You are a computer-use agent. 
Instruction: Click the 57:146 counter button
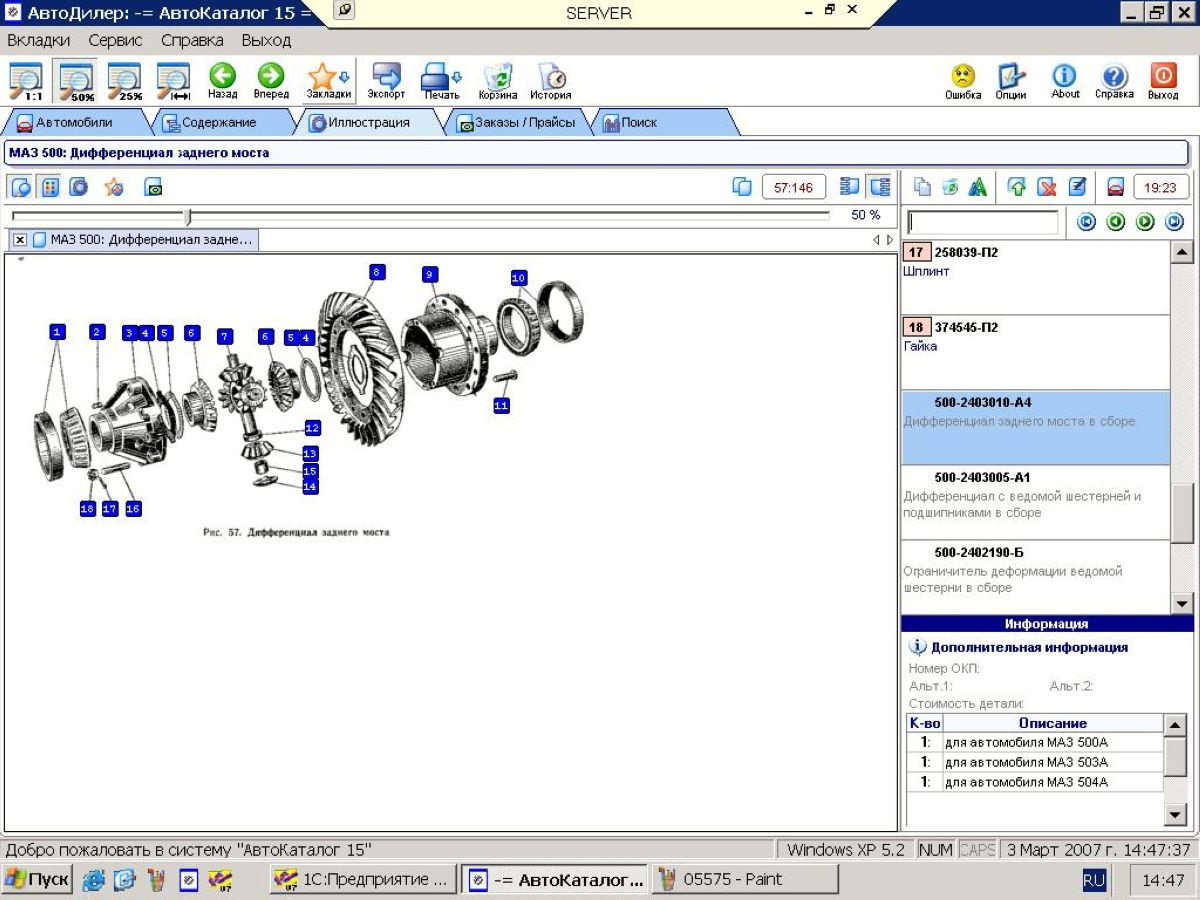[x=794, y=187]
